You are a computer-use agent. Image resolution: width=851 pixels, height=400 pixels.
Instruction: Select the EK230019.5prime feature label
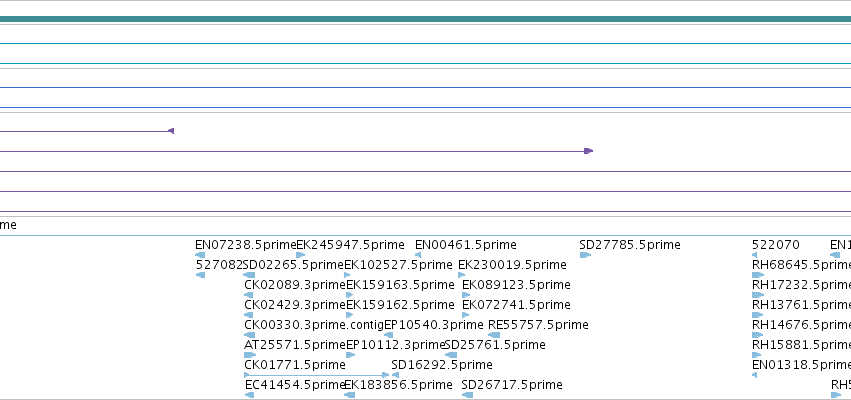[512, 265]
